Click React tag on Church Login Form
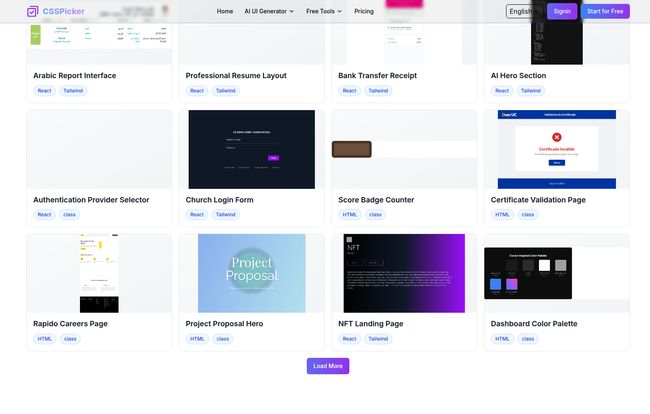The height and width of the screenshot is (414, 650). pyautogui.click(x=197, y=215)
